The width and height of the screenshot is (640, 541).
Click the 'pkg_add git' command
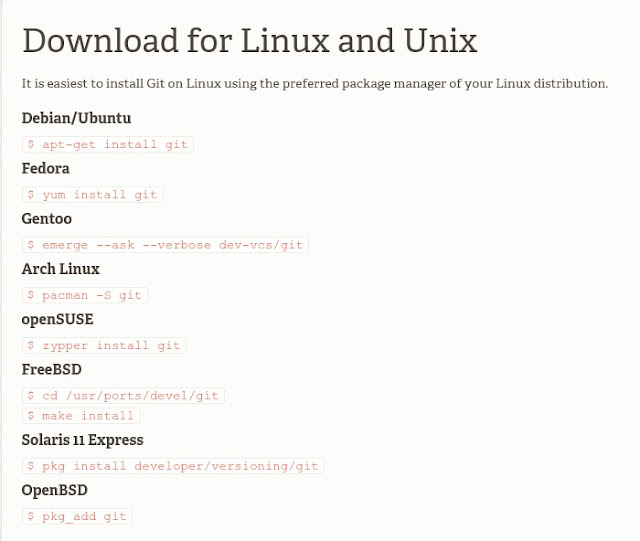(77, 516)
